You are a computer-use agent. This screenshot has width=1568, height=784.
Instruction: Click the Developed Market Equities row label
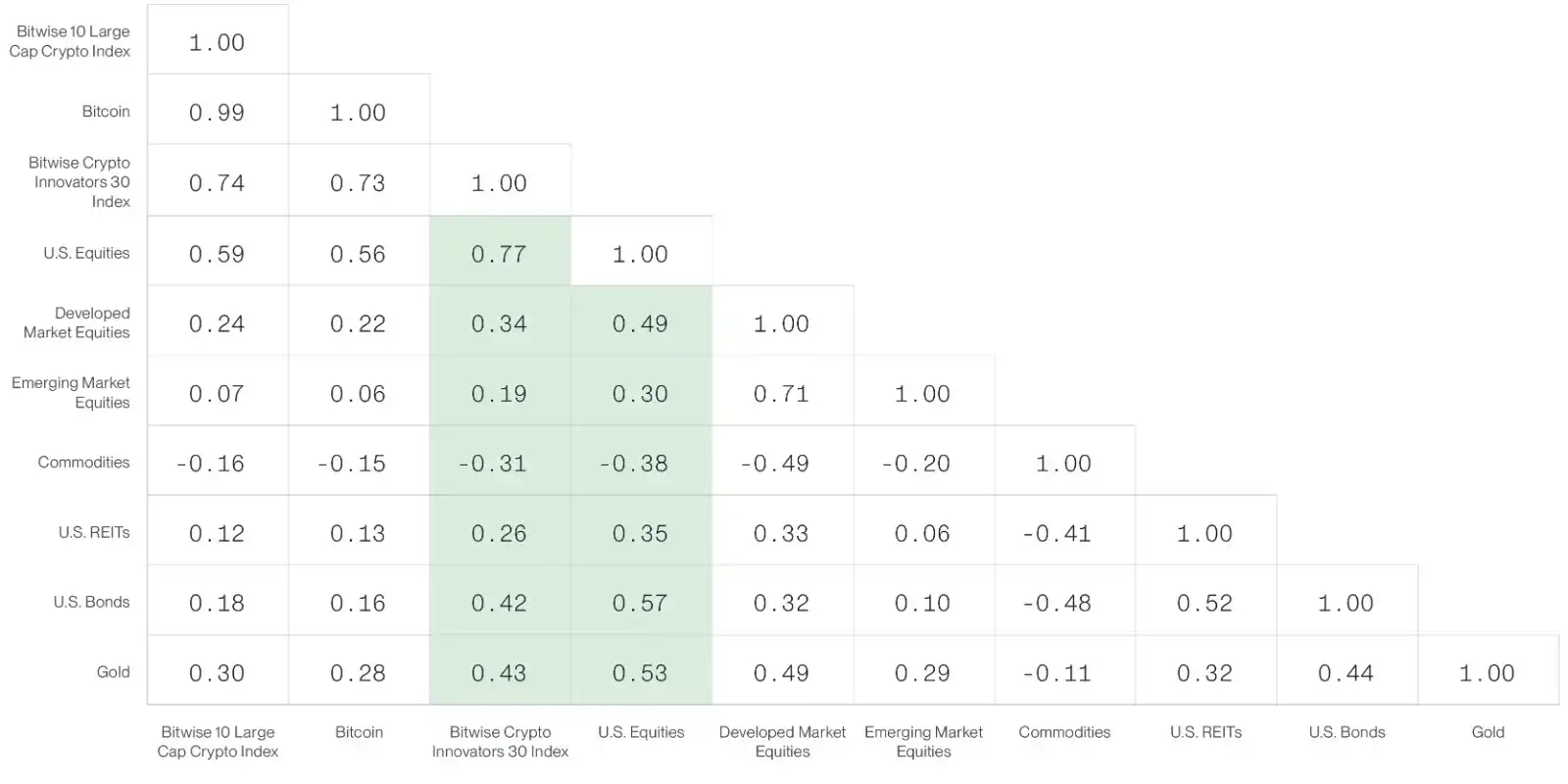76,322
